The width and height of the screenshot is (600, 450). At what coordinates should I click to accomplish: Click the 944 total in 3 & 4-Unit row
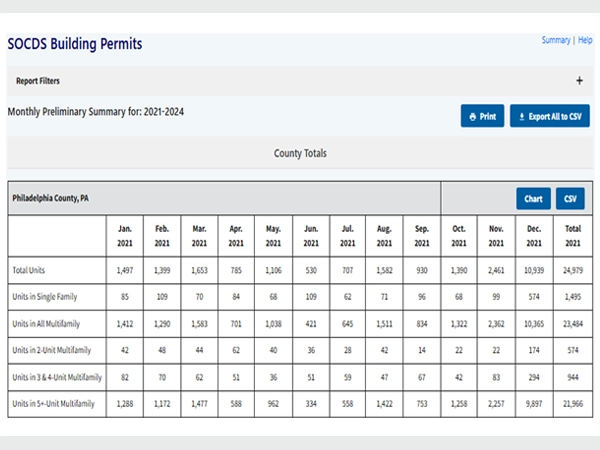pos(573,377)
